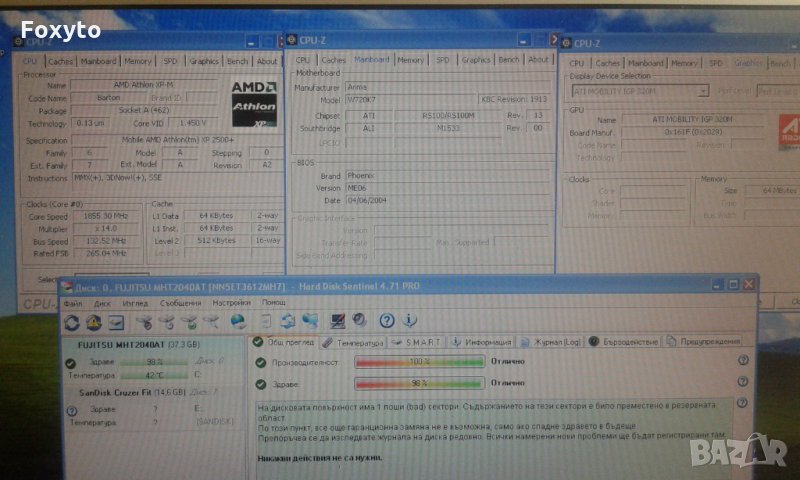Open the Настройки menu
Screen dimensions: 800x480
[x=231, y=302]
